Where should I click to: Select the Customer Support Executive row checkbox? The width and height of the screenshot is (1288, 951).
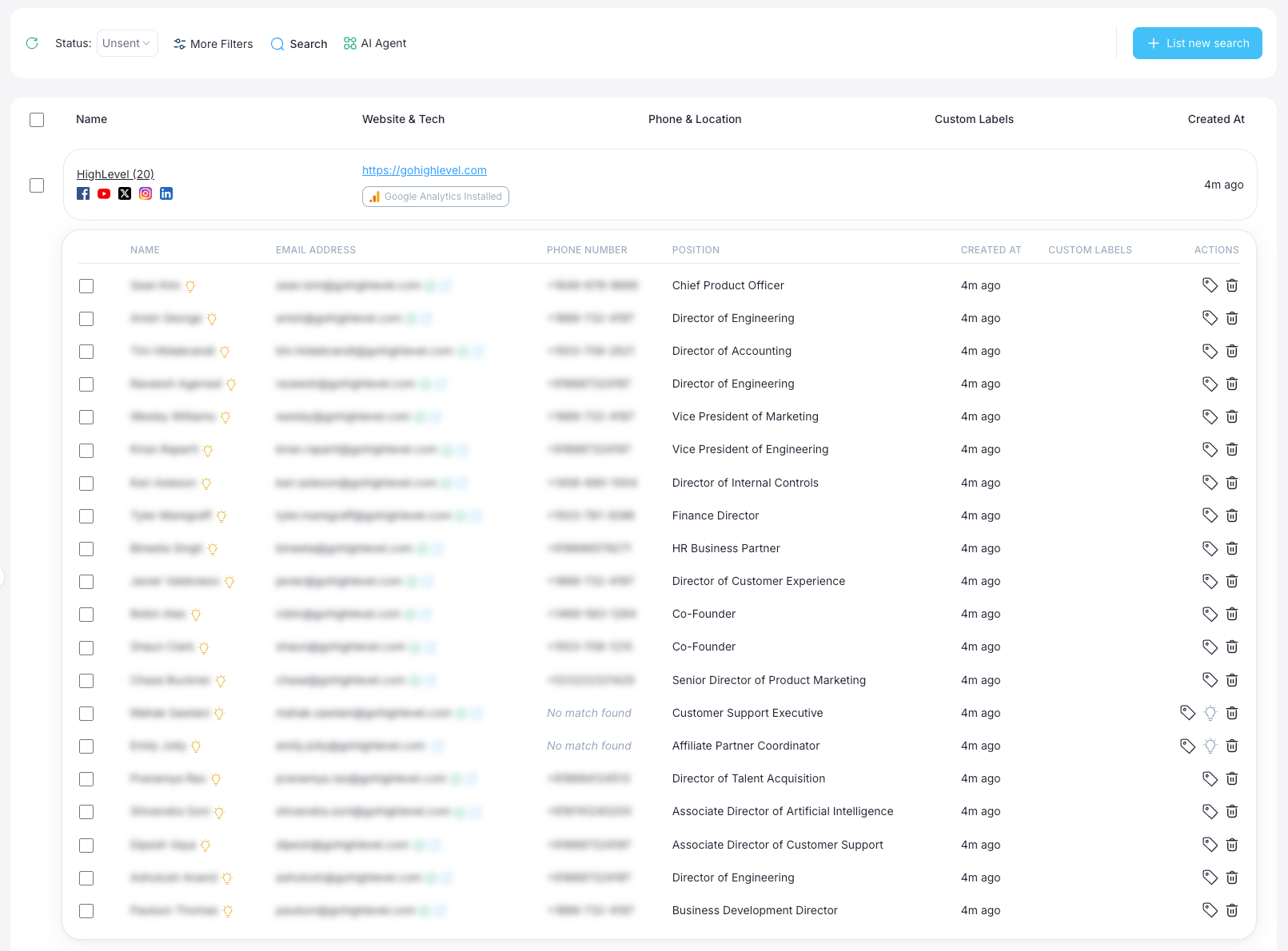86,714
